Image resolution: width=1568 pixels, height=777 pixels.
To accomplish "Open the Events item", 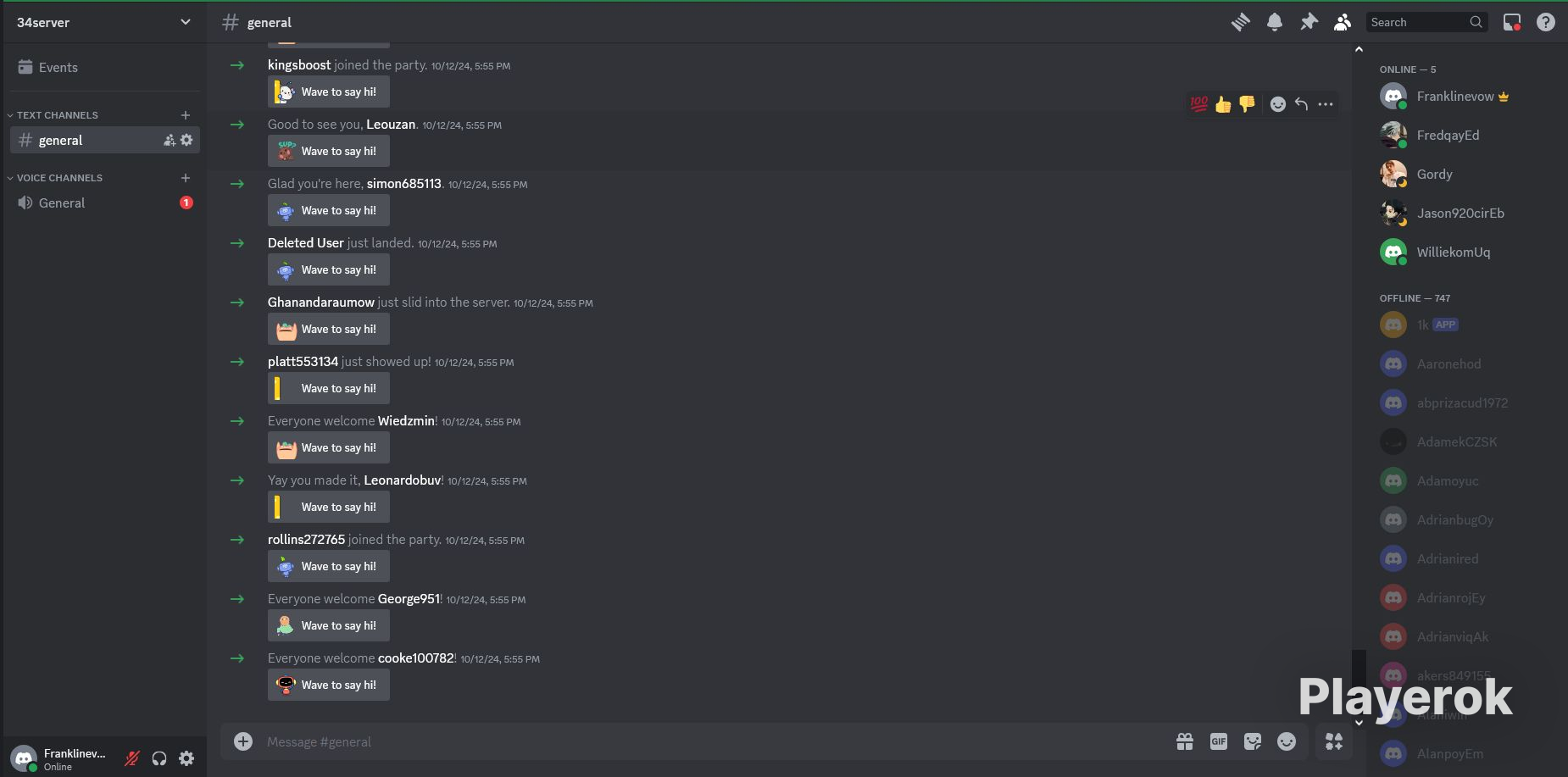I will [x=58, y=67].
